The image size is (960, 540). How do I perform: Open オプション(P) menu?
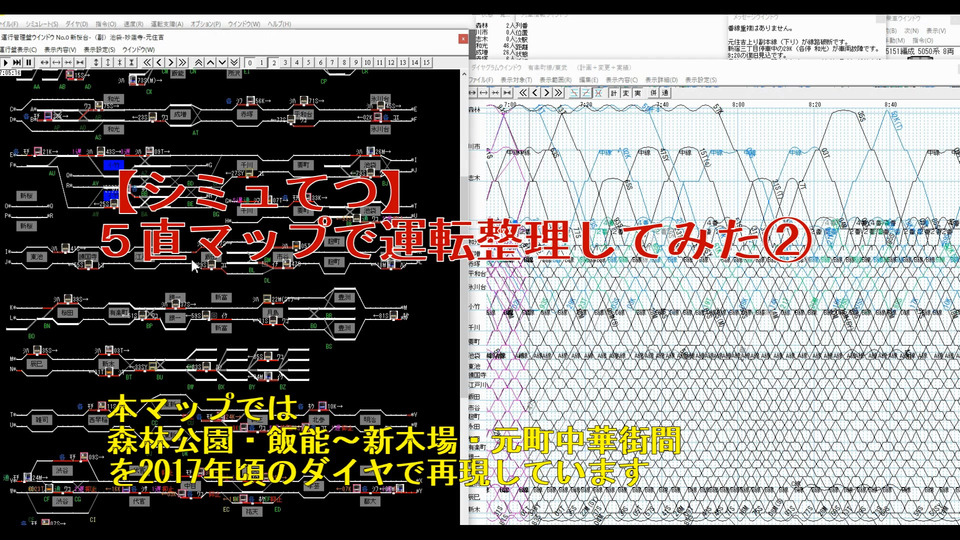[x=206, y=24]
